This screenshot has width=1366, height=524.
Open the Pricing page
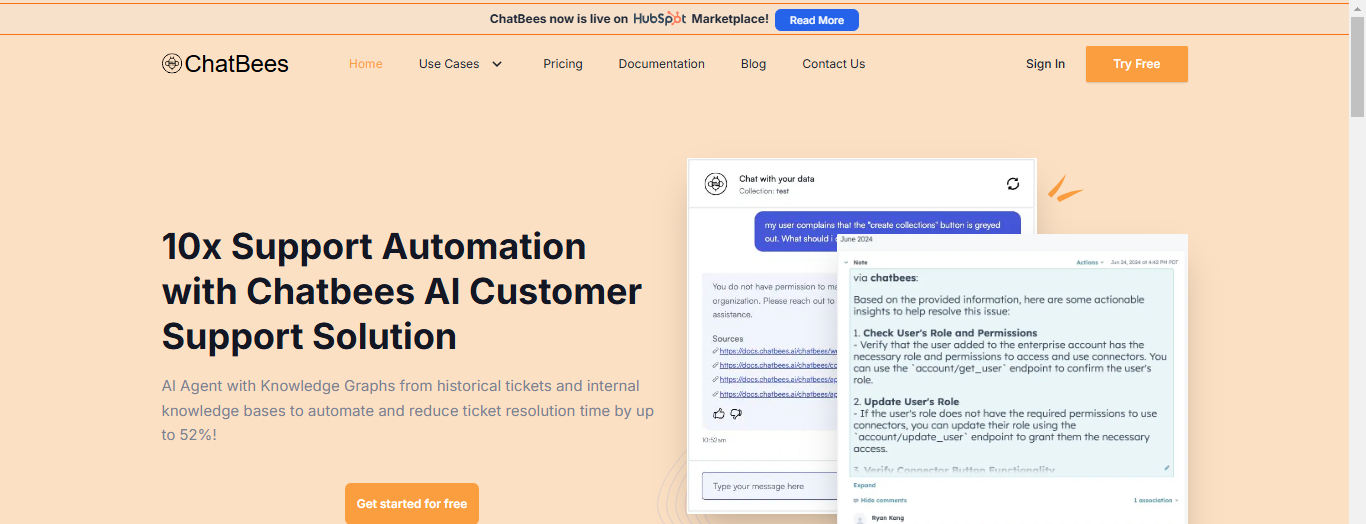(x=563, y=64)
